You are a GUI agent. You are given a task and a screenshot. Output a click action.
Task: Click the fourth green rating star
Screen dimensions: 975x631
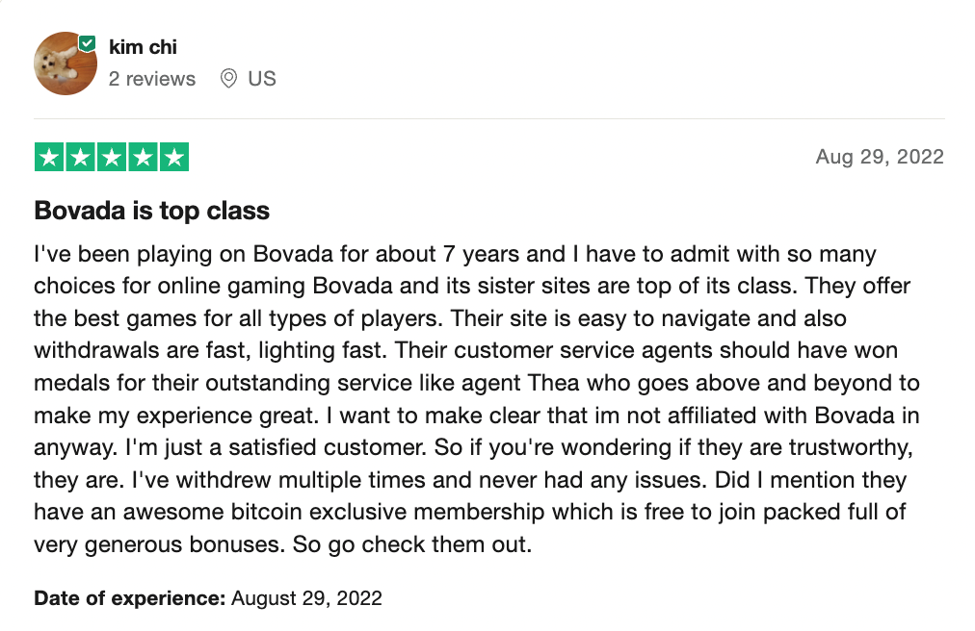[x=142, y=157]
